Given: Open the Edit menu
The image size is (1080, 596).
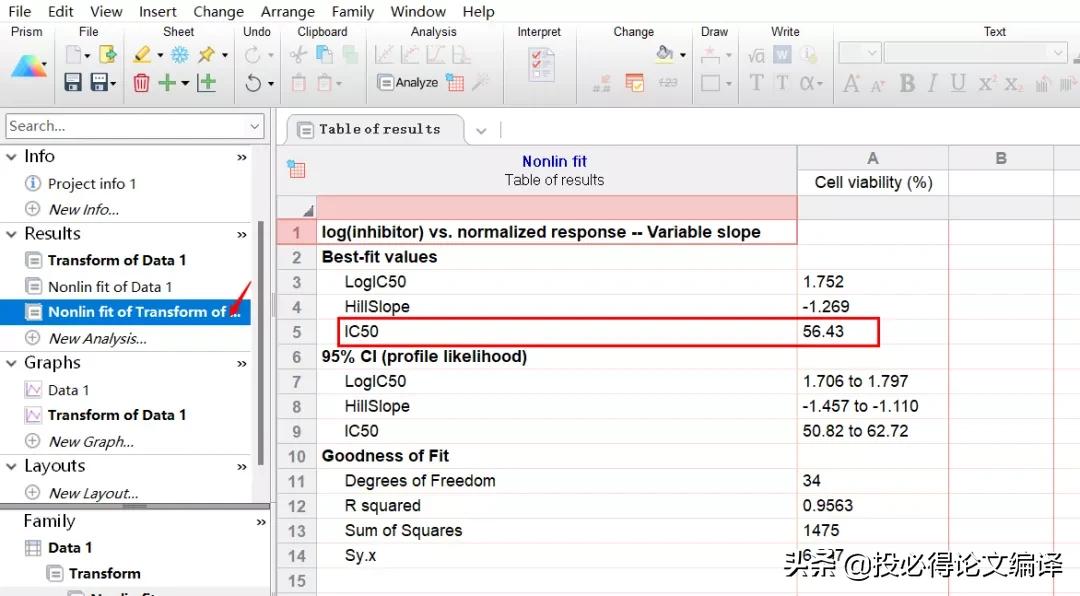Looking at the screenshot, I should coord(61,12).
